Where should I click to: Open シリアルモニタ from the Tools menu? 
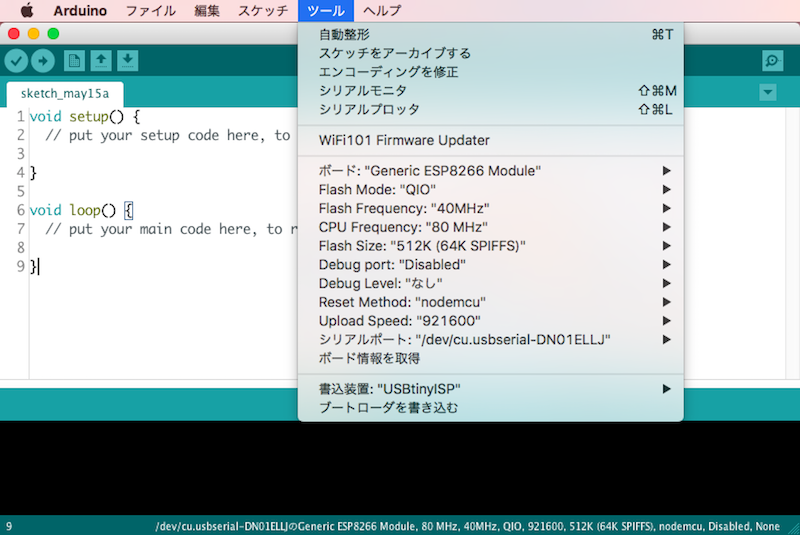[x=490, y=91]
